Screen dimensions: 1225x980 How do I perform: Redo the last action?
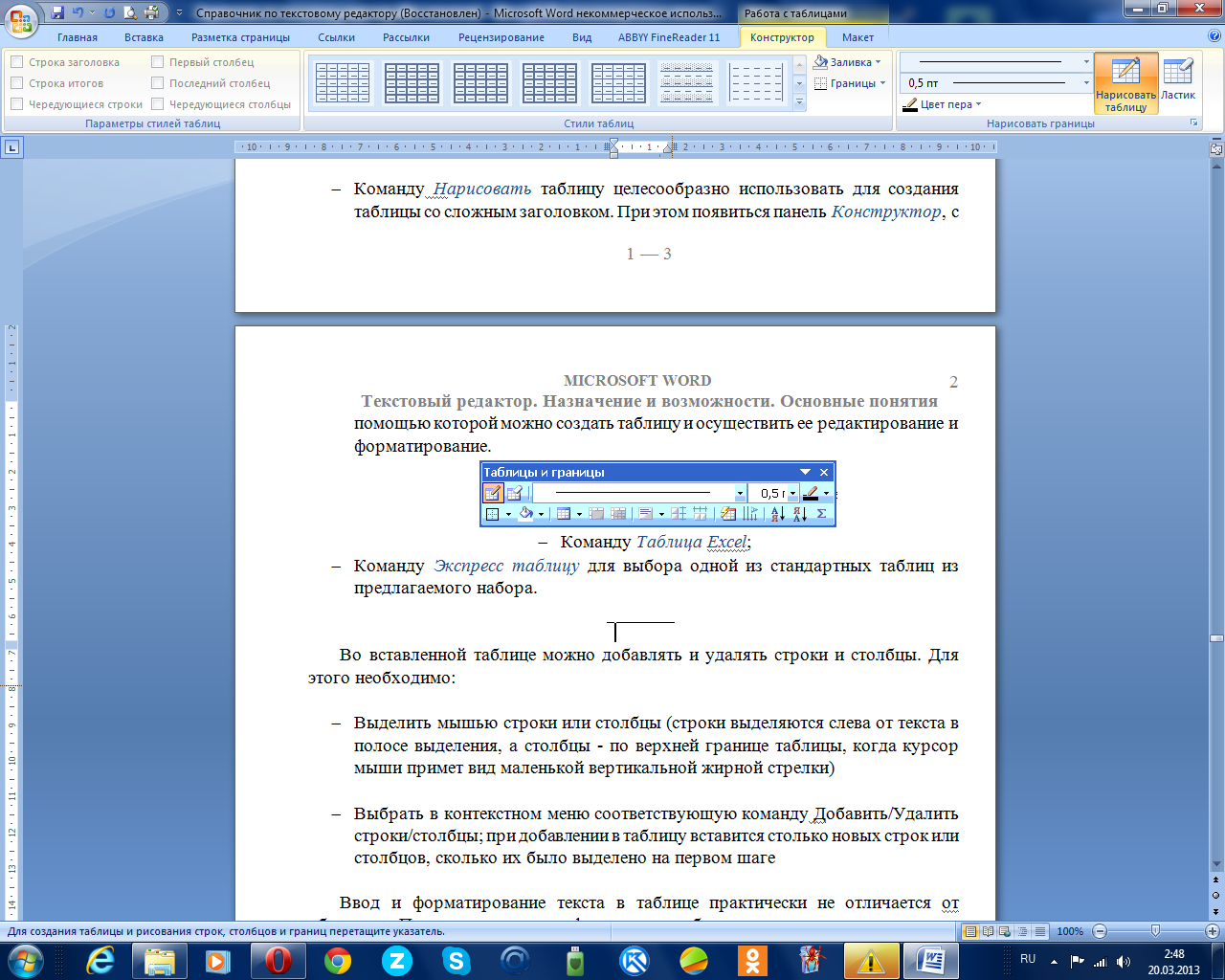click(109, 12)
